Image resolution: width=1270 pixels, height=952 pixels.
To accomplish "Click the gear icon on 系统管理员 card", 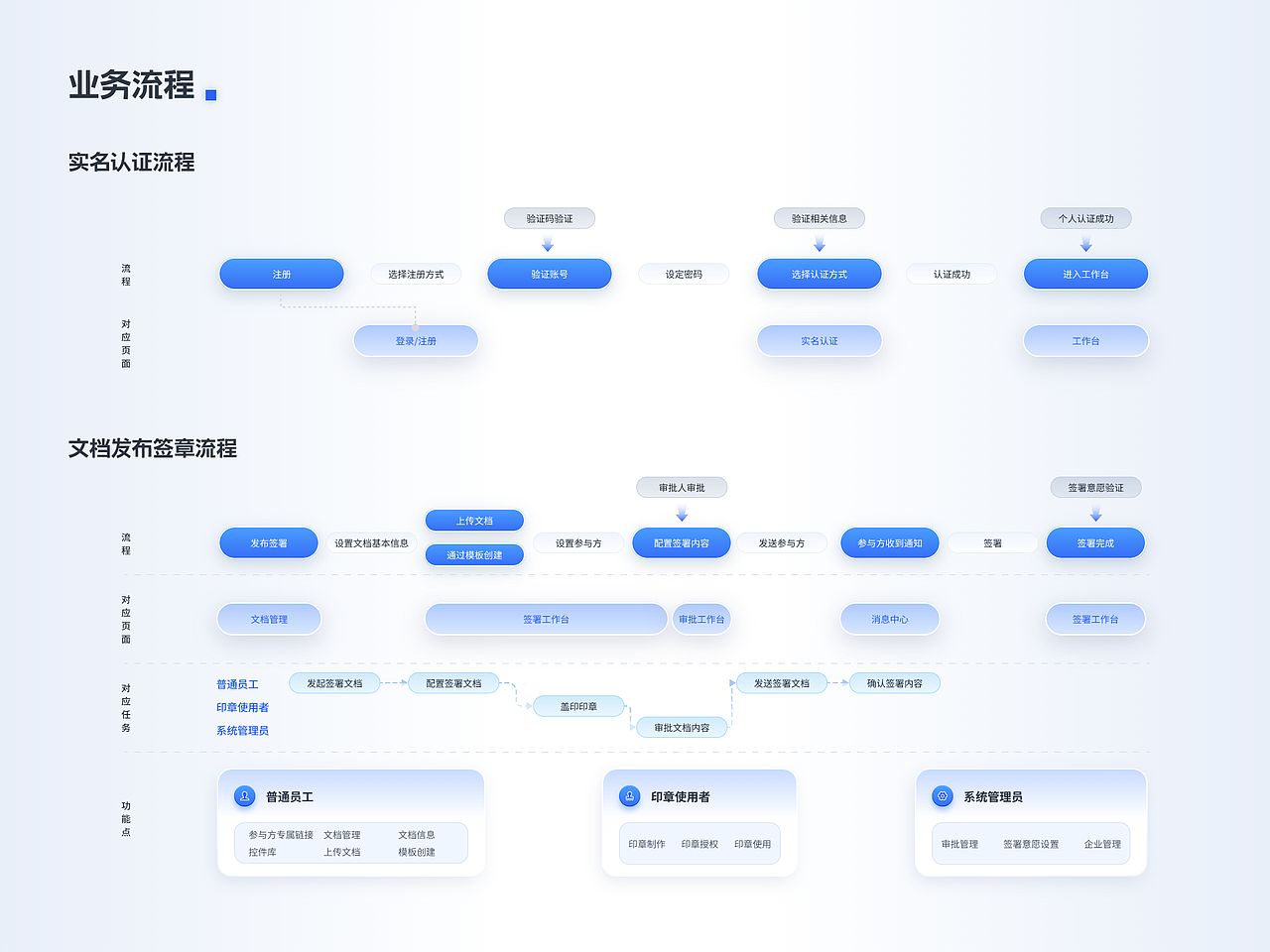I will [x=941, y=794].
